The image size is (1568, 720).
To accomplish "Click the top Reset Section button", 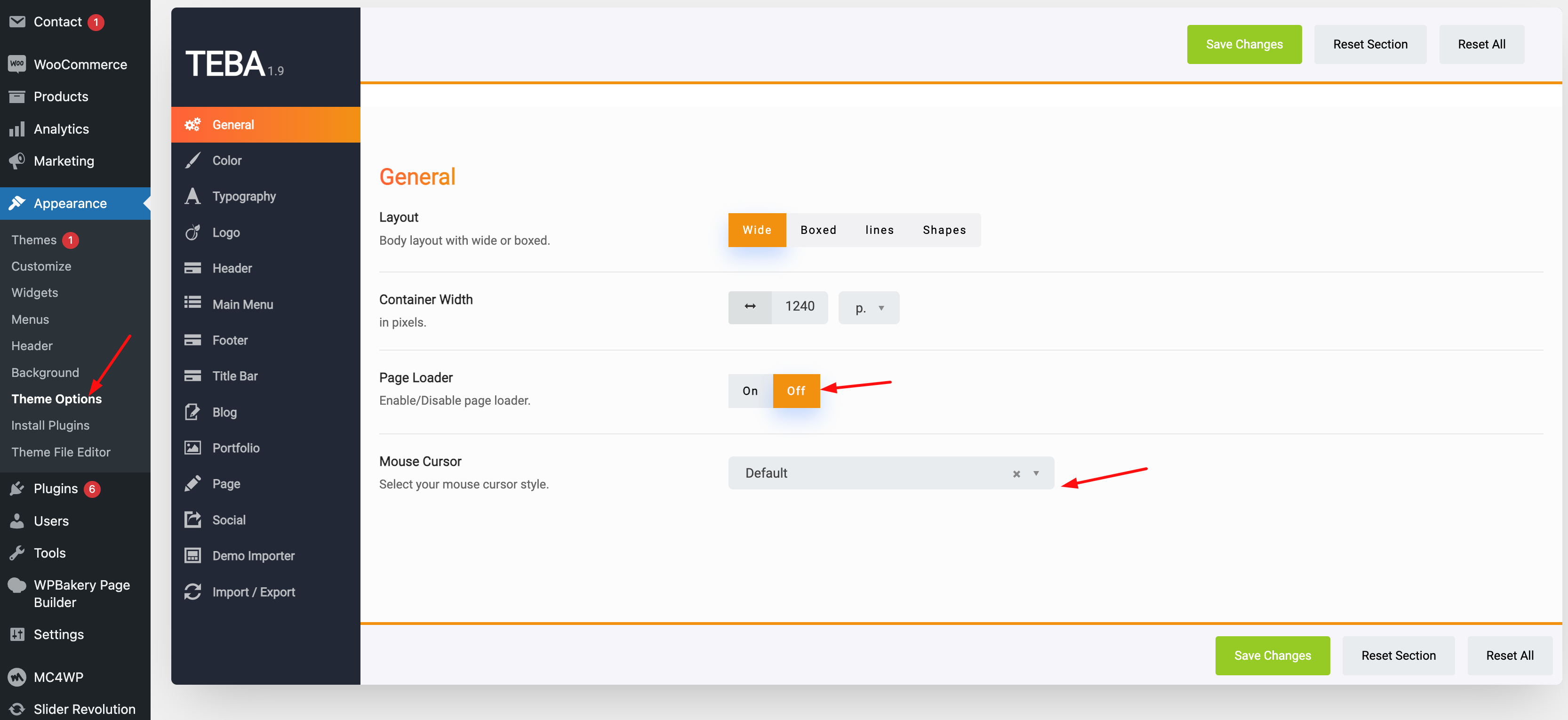I will (1370, 44).
